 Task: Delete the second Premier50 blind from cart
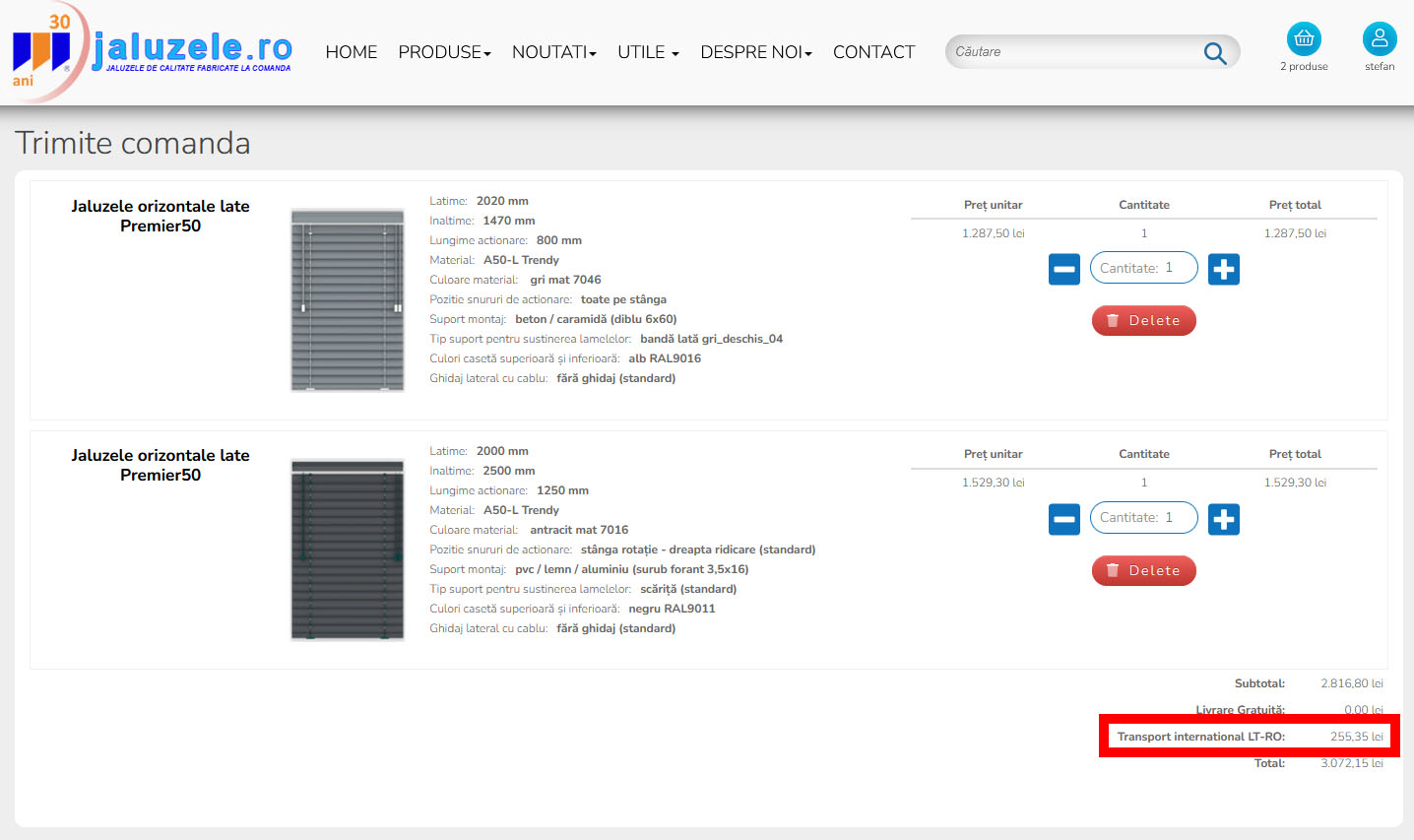[1143, 570]
